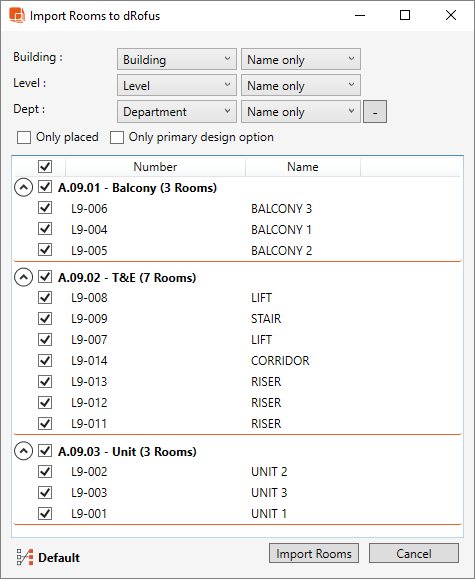
Task: Open the Building source dropdown
Action: [x=177, y=59]
